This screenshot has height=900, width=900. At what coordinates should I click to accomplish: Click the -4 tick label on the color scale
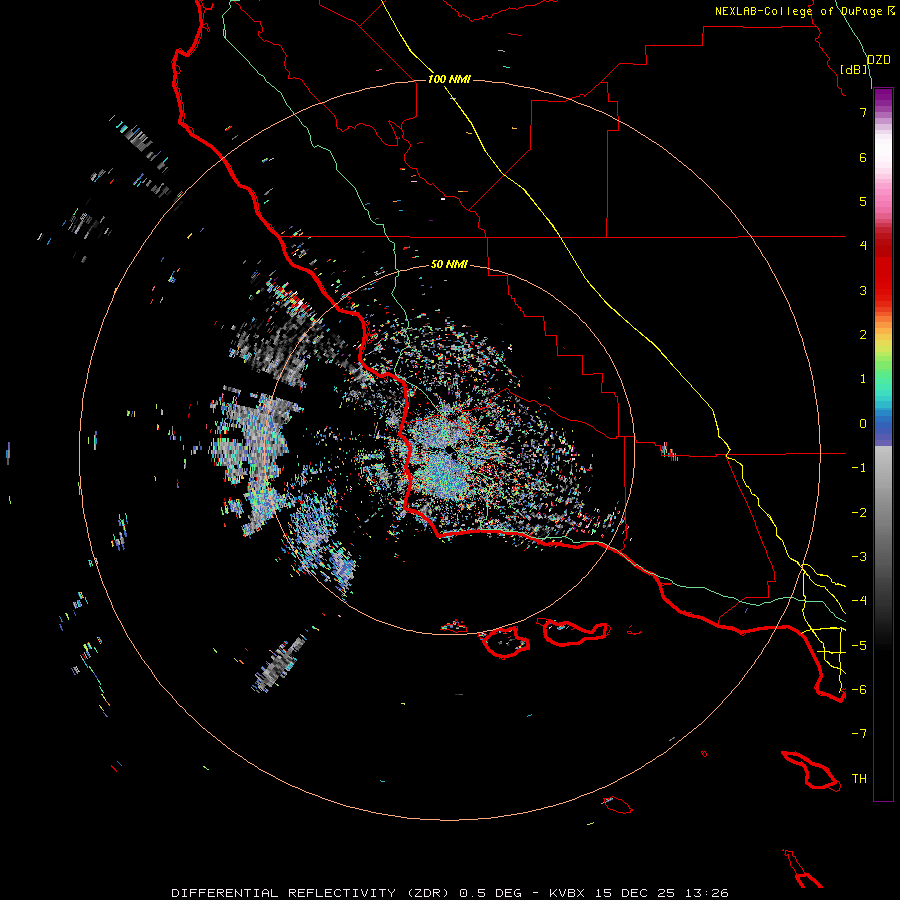(859, 601)
